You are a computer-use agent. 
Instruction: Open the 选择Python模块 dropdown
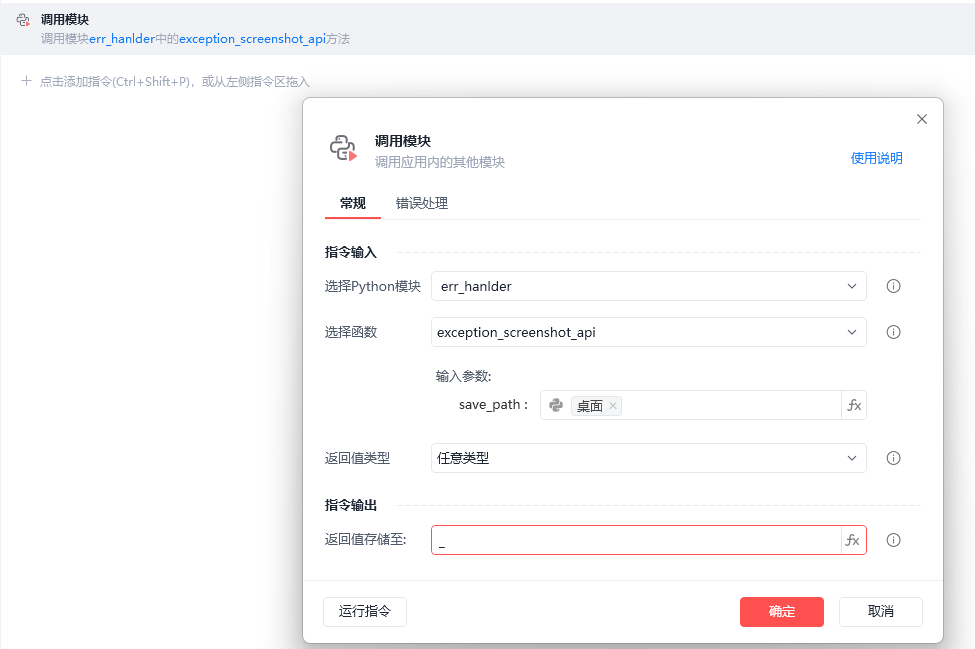pos(649,286)
